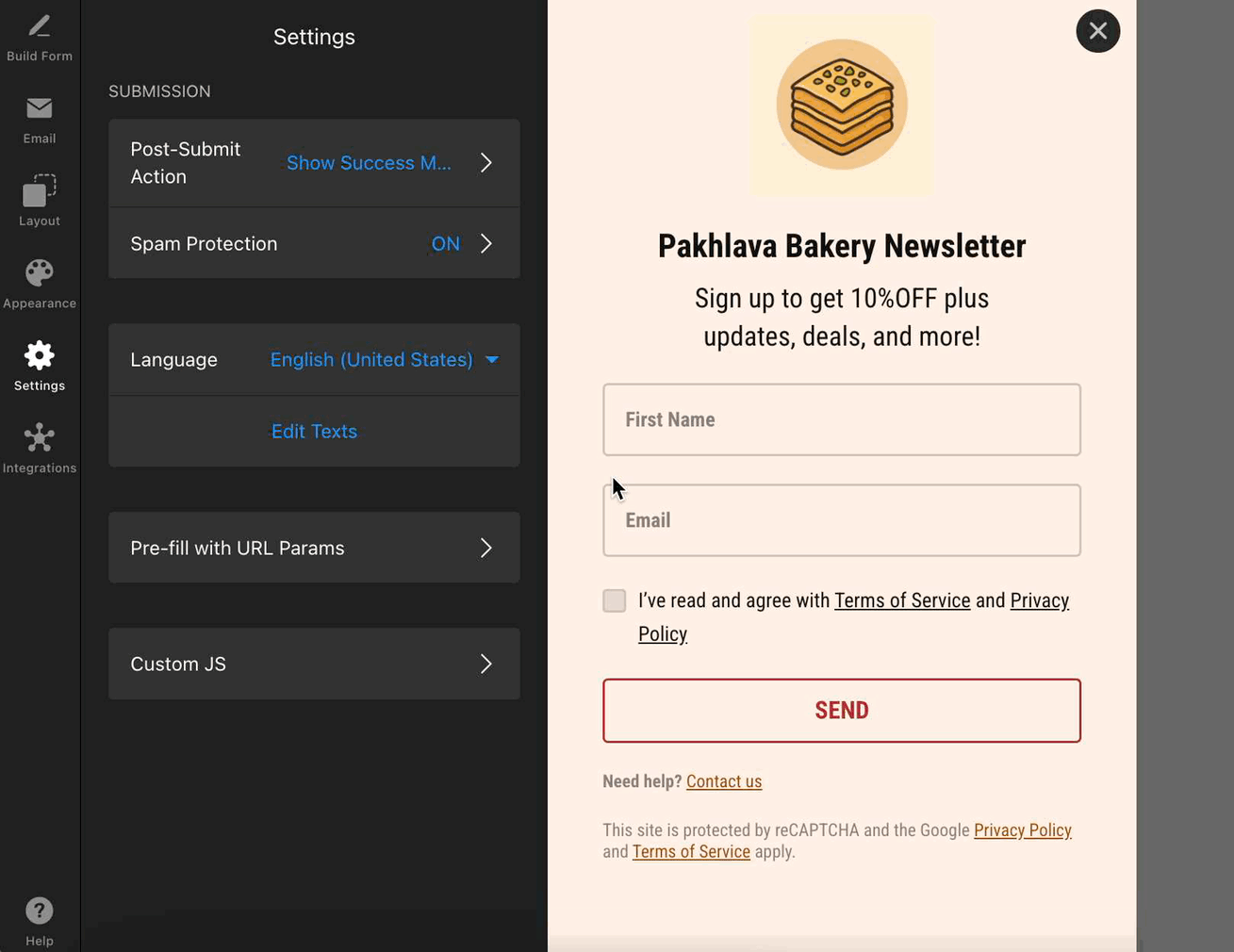Viewport: 1234px width, 952px height.
Task: Click the baklava logo image
Action: click(x=841, y=105)
